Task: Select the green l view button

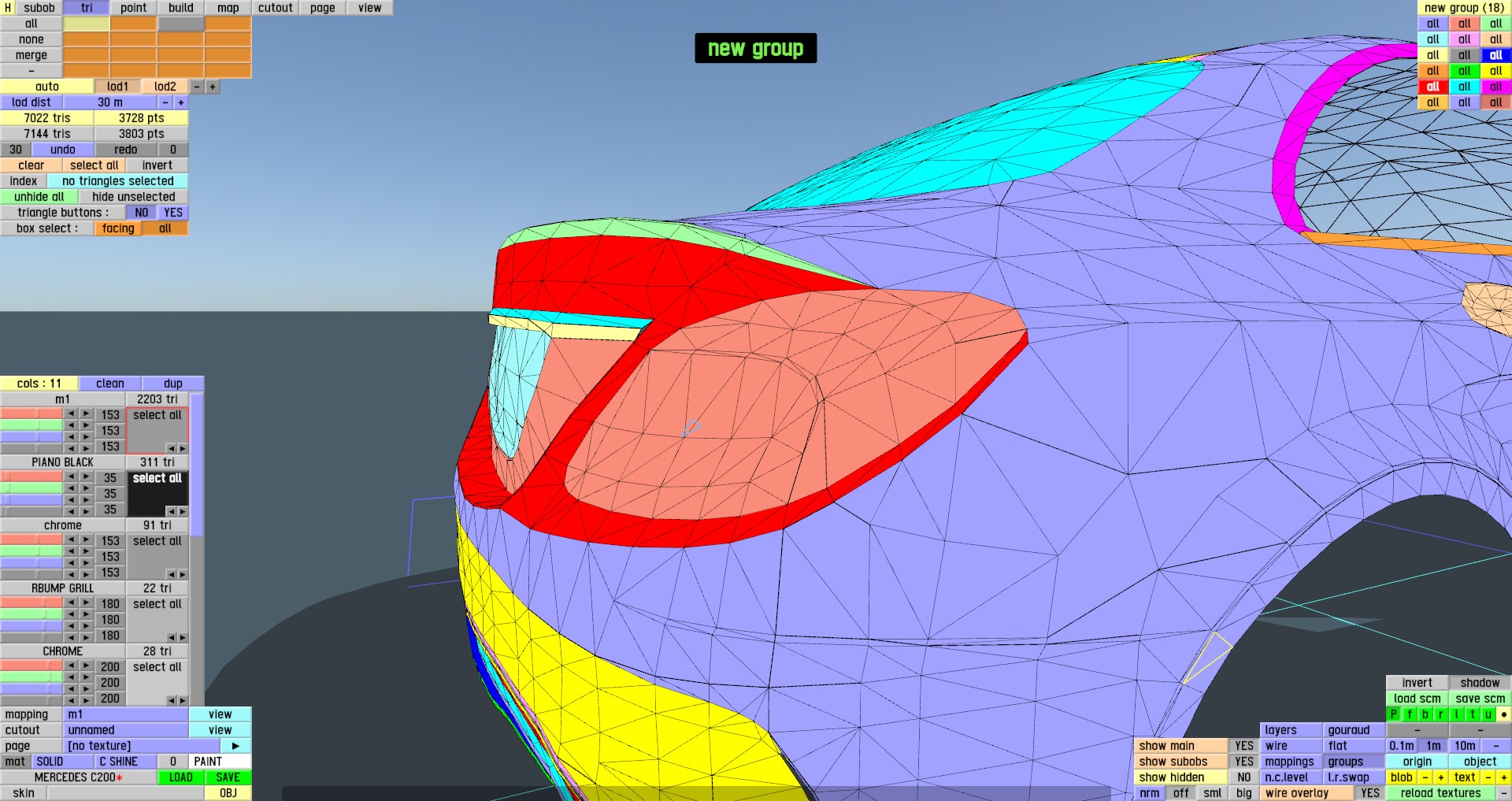Action: point(1457,714)
